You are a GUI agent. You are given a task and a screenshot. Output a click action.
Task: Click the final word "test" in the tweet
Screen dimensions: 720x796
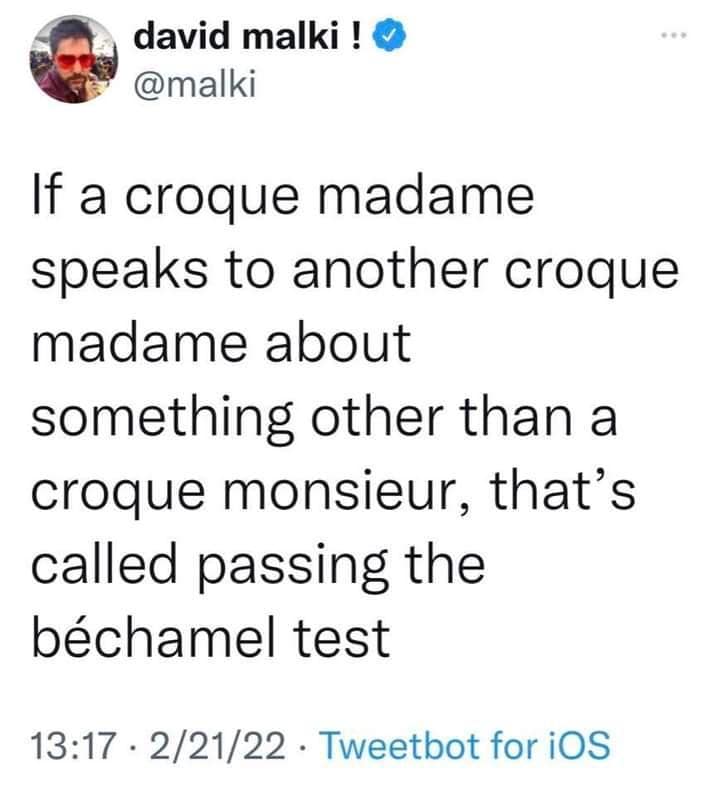point(347,639)
